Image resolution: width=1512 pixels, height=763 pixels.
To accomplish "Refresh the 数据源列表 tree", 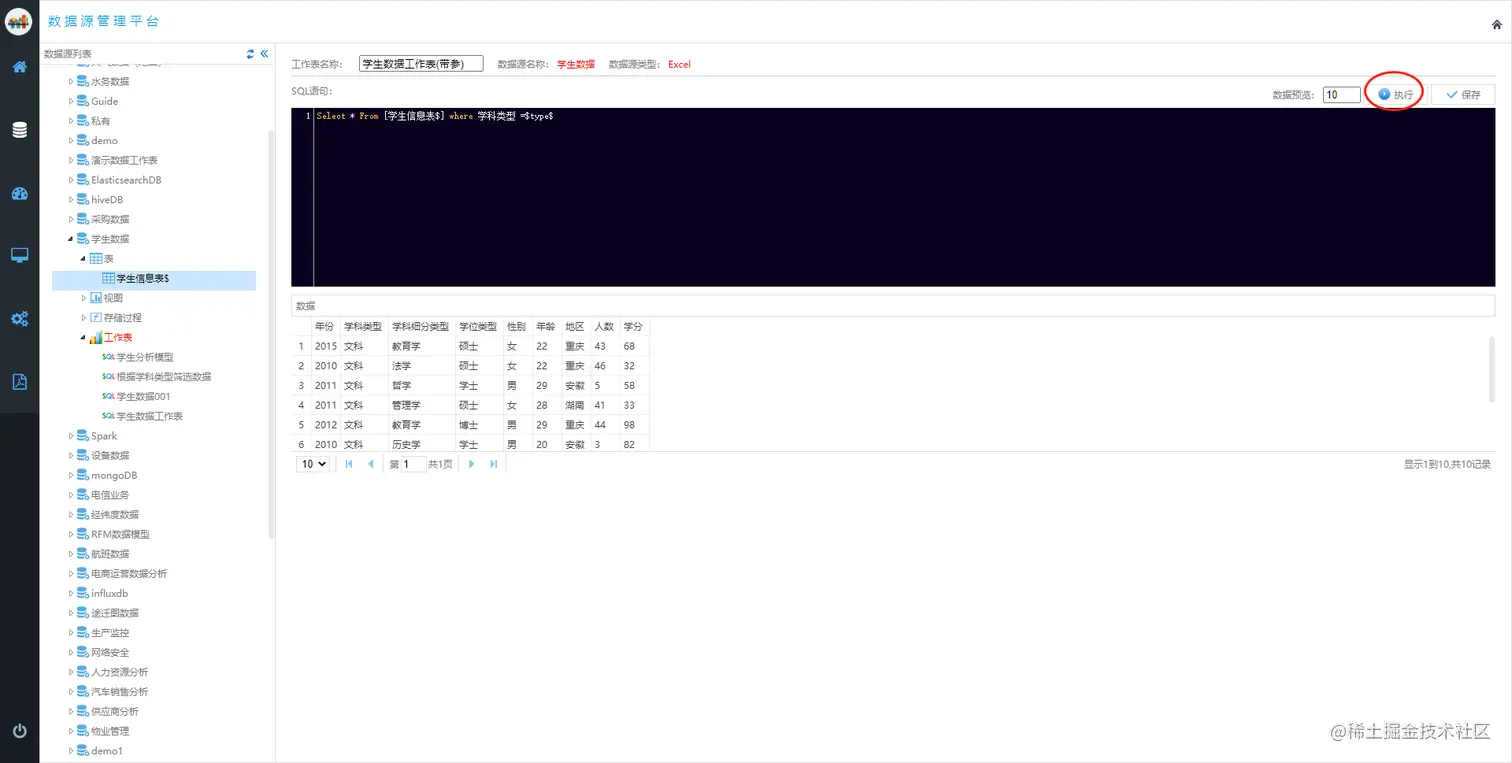I will [250, 53].
